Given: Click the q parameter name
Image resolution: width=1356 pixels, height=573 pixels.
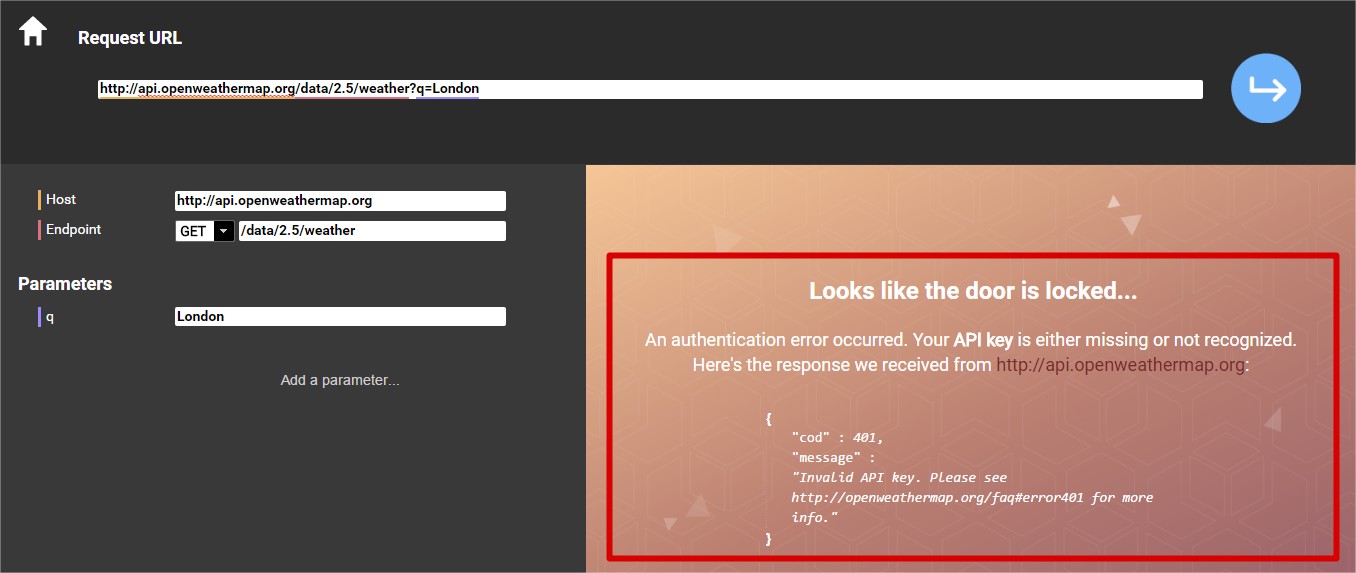Looking at the screenshot, I should (x=50, y=317).
